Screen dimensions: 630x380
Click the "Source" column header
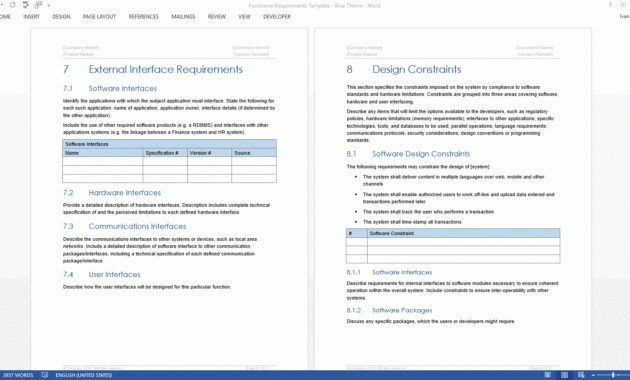[254, 153]
